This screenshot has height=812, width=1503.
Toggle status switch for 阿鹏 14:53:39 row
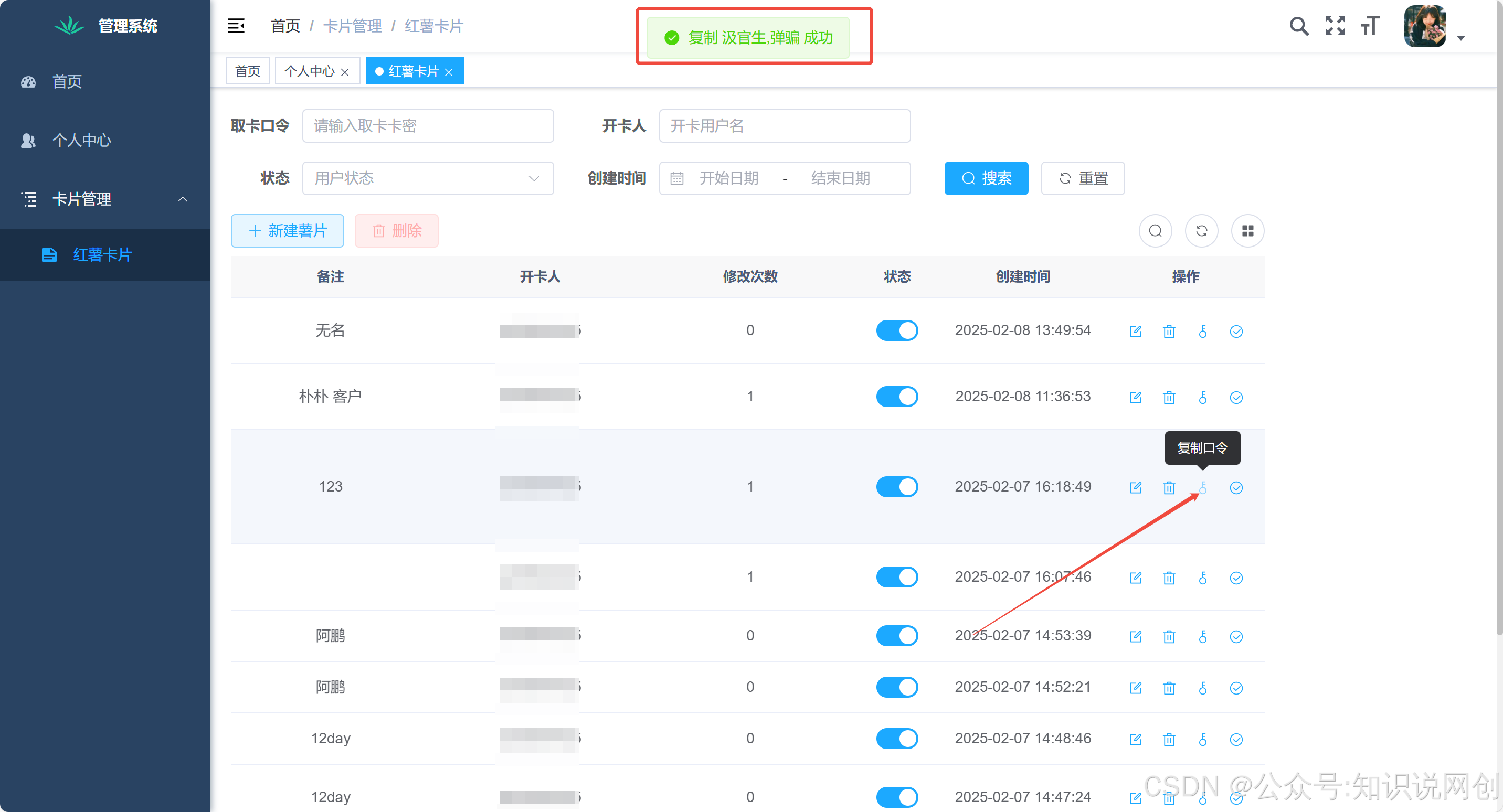coord(897,635)
